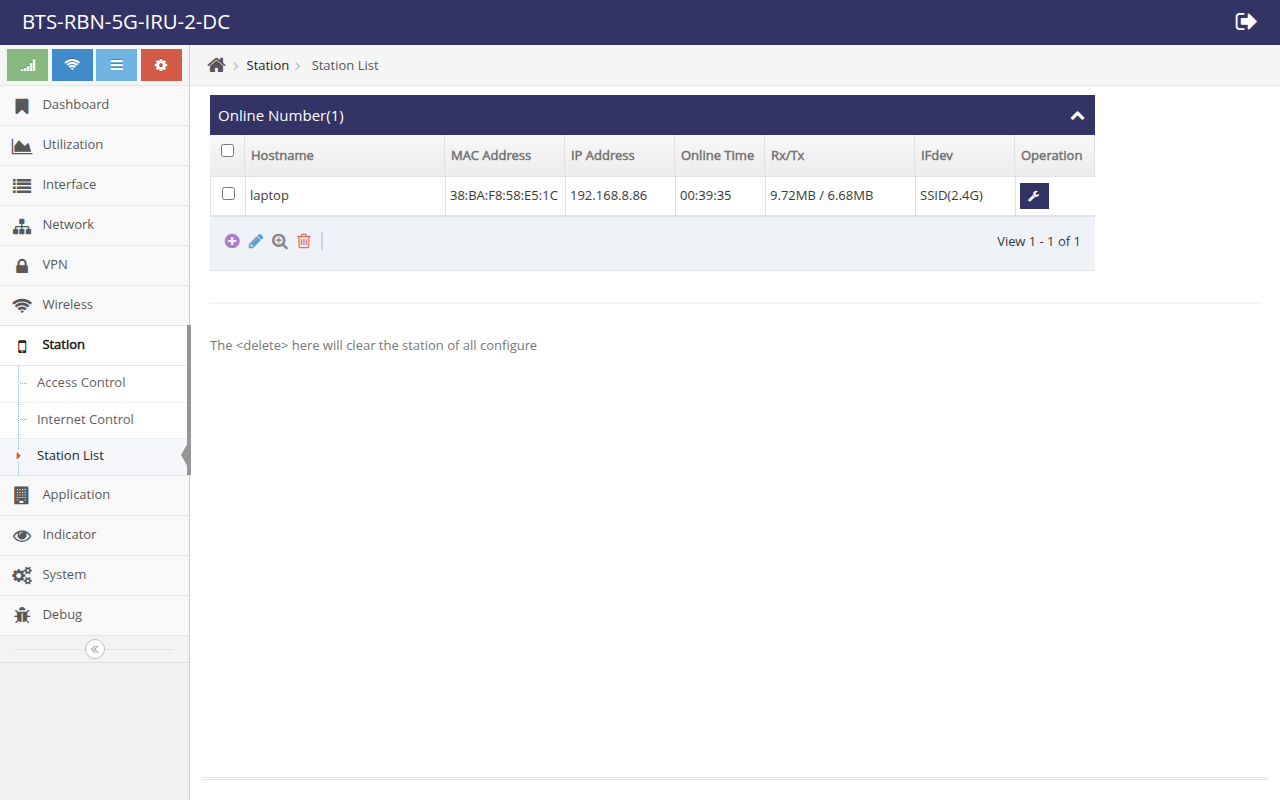The image size is (1280, 800).
Task: Click the purple add record icon
Action: tap(232, 241)
